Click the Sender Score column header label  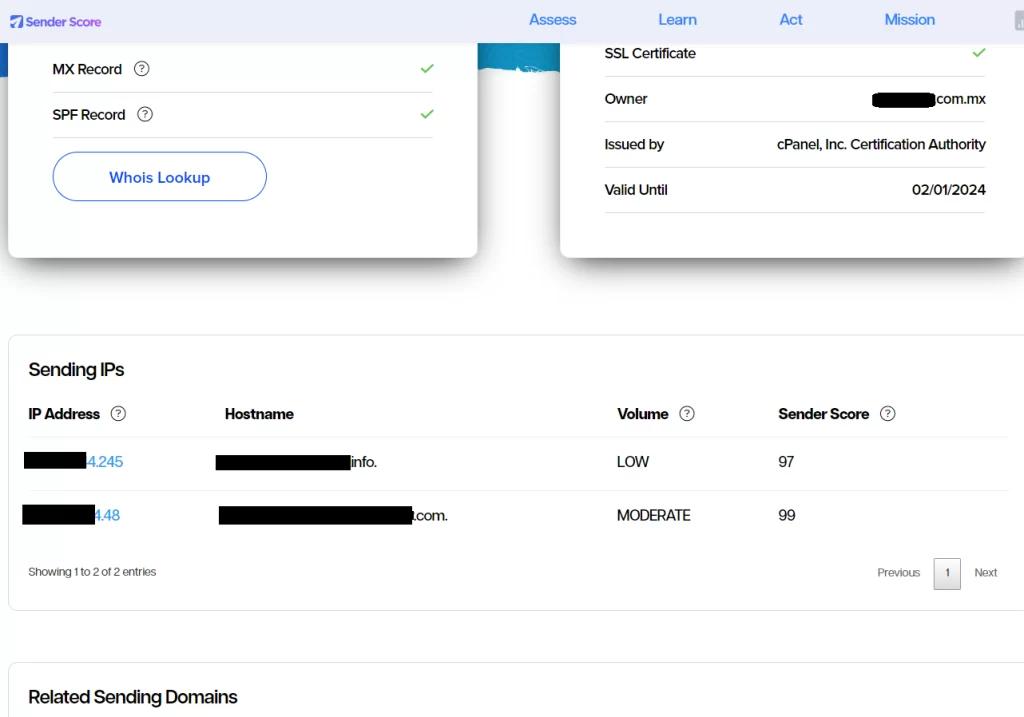[824, 414]
